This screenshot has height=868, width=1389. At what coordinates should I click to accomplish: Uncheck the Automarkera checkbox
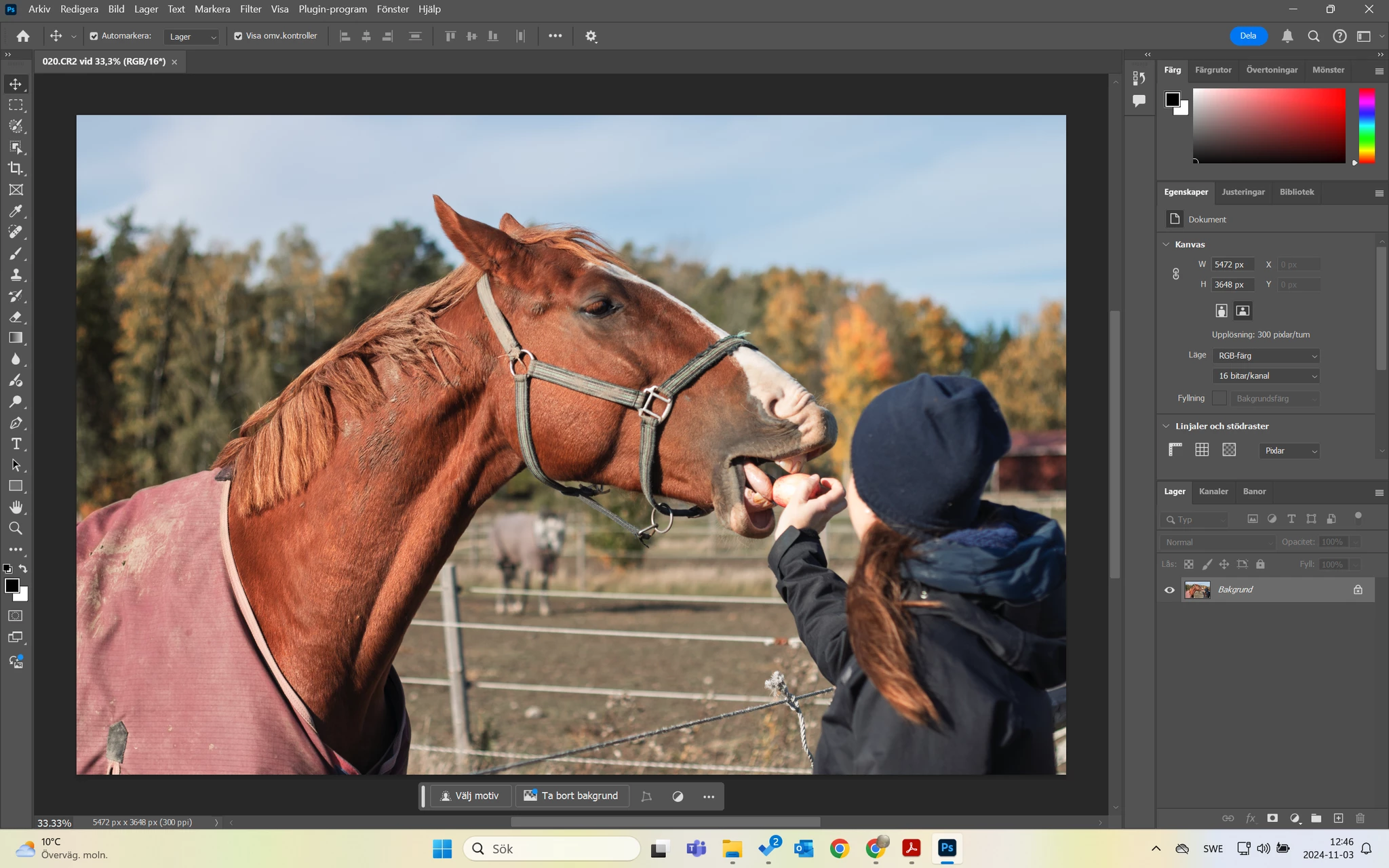tap(94, 36)
